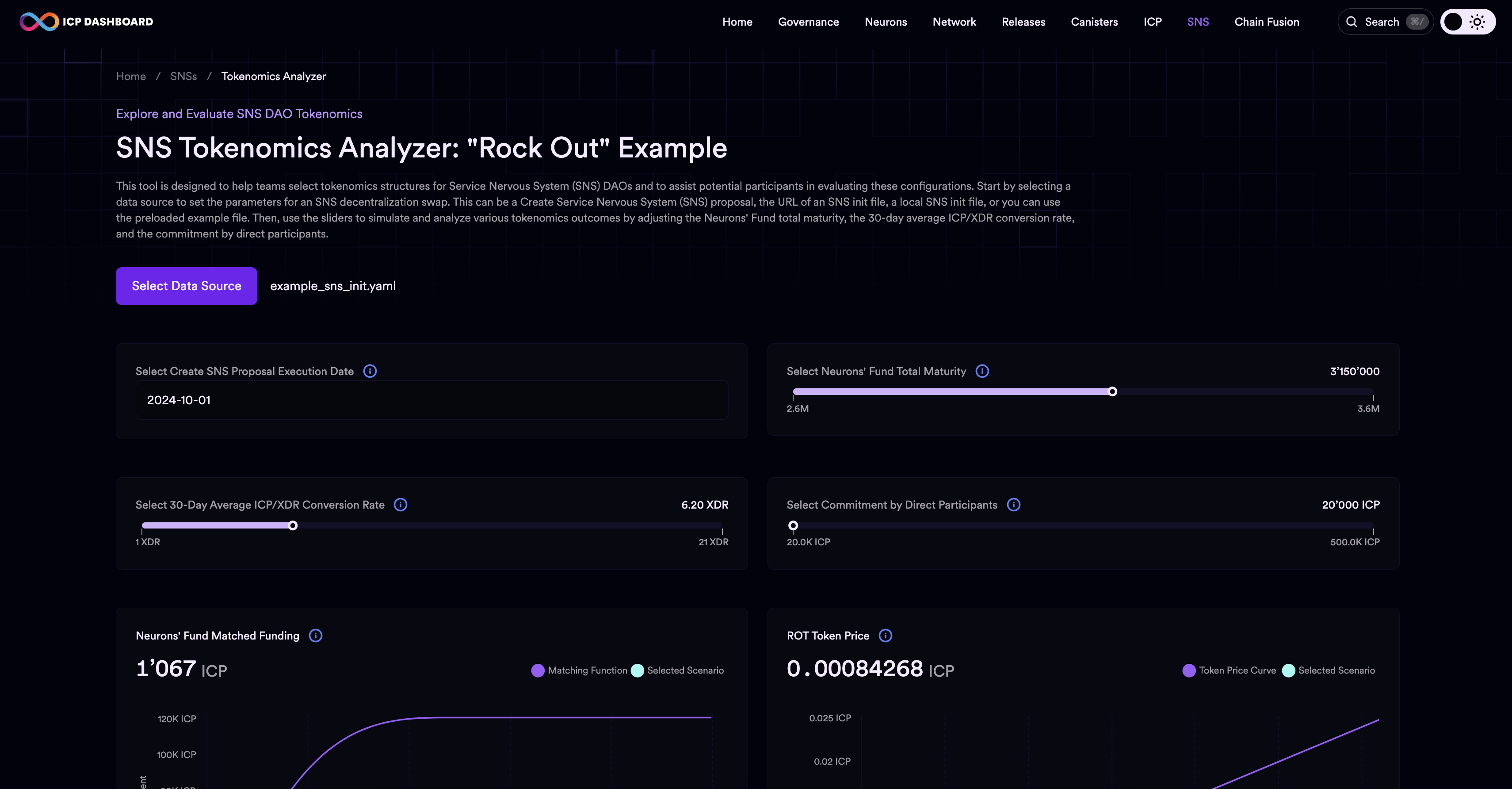The height and width of the screenshot is (789, 1512).
Task: Click the Search box in header
Action: click(1385, 22)
